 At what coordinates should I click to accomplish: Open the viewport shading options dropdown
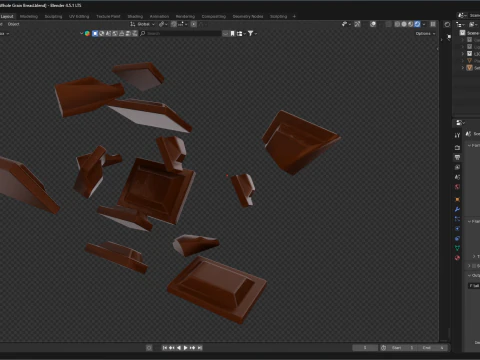click(424, 24)
